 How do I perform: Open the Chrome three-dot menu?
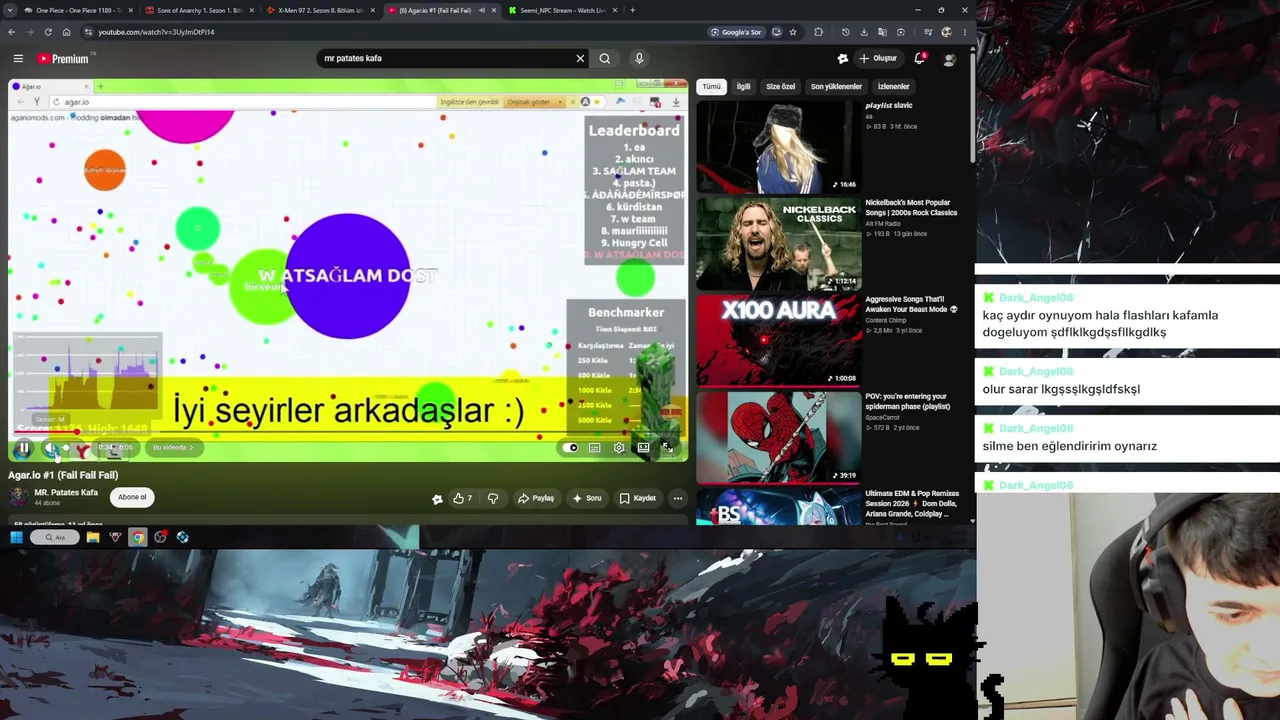[965, 32]
